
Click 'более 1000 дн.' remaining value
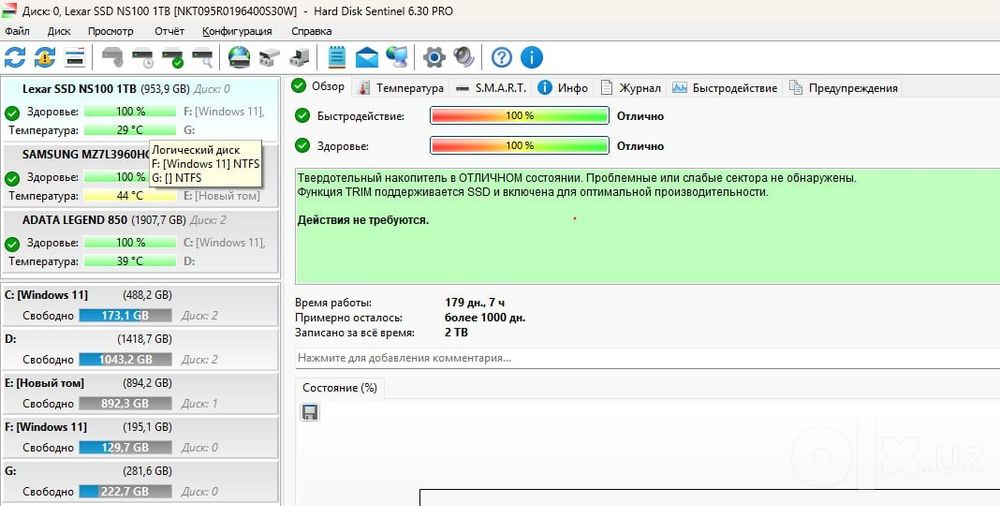[485, 317]
